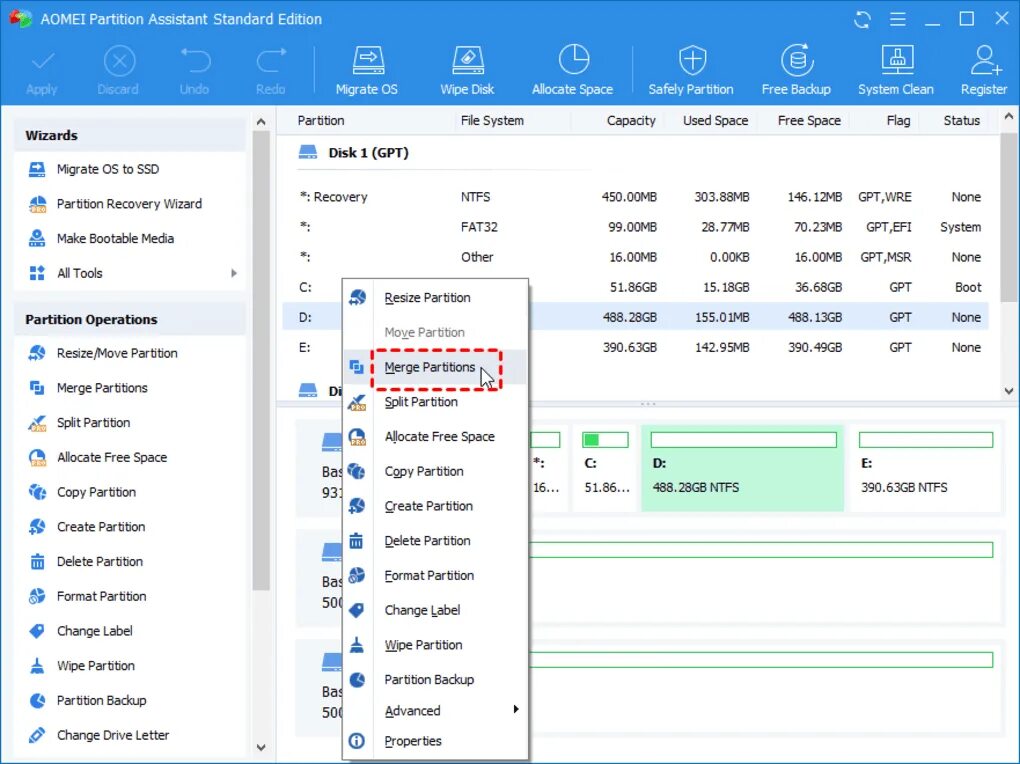Viewport: 1020px width, 764px height.
Task: Choose Copy Partition in context menu
Action: [435, 471]
